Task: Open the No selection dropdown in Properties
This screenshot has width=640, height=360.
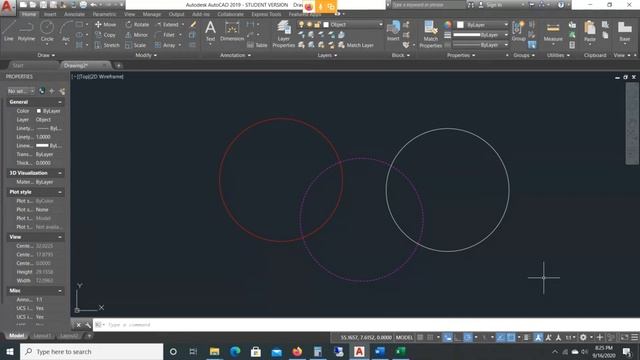Action: 21,91
